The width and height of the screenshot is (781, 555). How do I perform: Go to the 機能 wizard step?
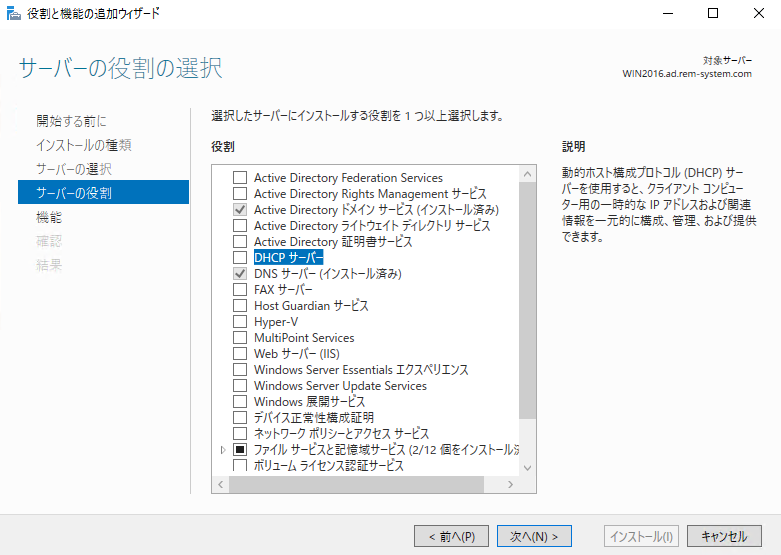pos(49,217)
